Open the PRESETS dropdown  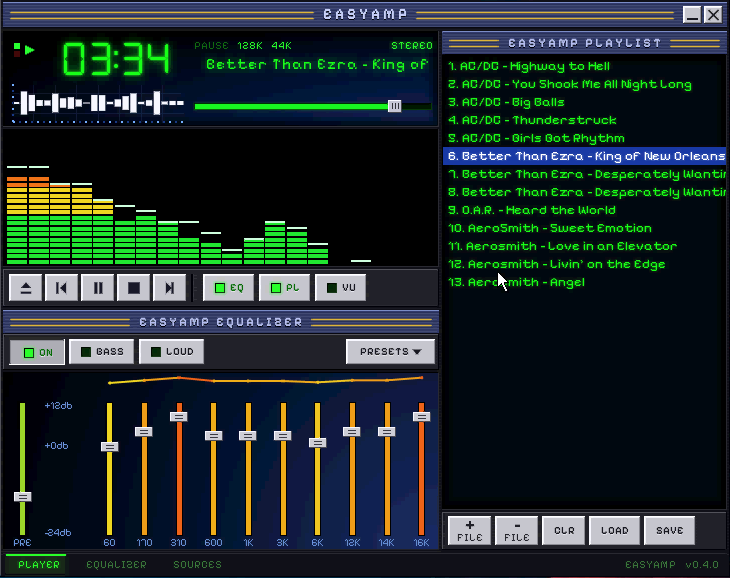click(x=390, y=351)
